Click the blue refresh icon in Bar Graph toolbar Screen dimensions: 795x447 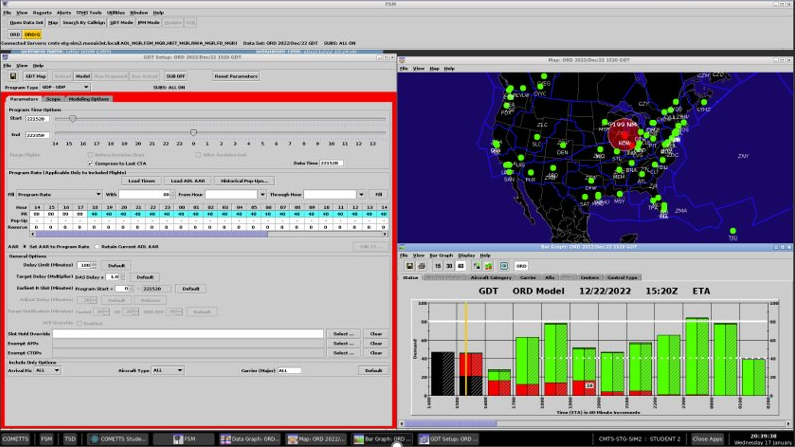pyautogui.click(x=504, y=266)
